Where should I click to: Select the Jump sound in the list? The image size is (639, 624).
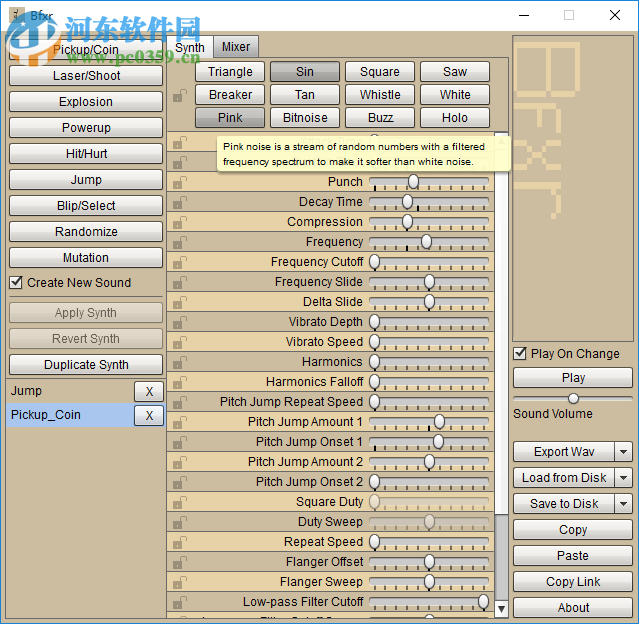(x=70, y=391)
